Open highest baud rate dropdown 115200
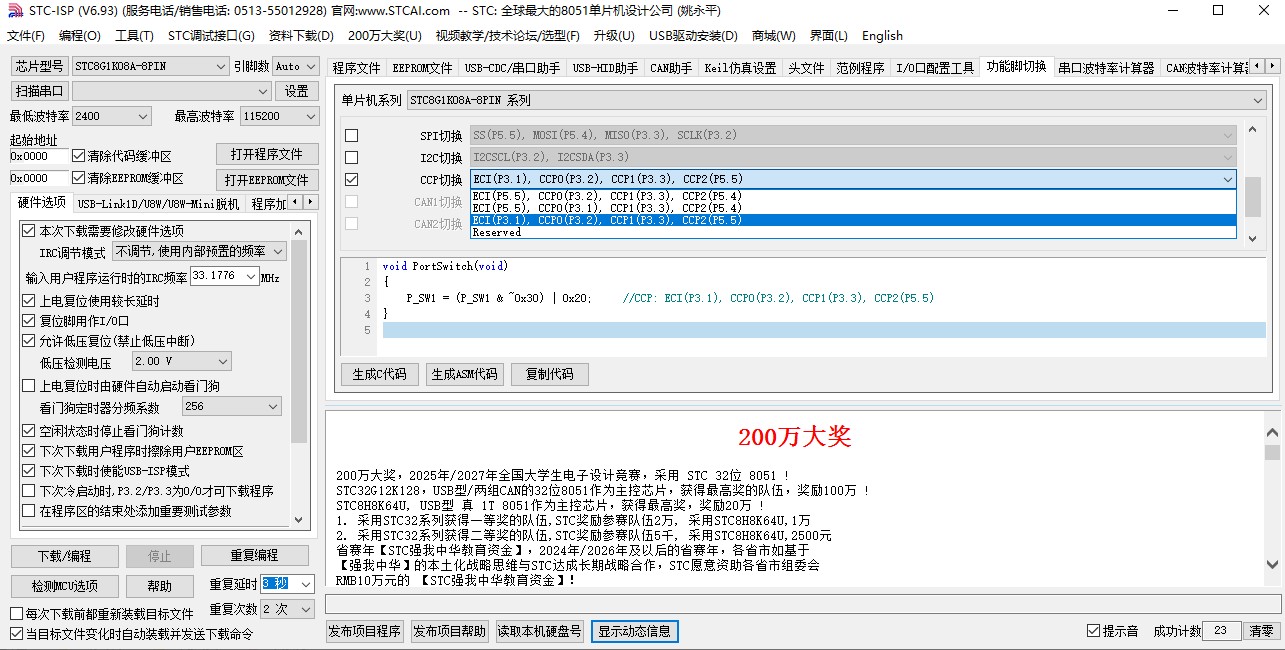The width and height of the screenshot is (1285, 650). pyautogui.click(x=279, y=116)
